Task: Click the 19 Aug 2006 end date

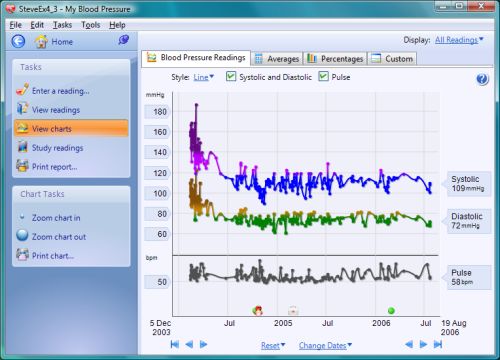Action: [x=454, y=327]
